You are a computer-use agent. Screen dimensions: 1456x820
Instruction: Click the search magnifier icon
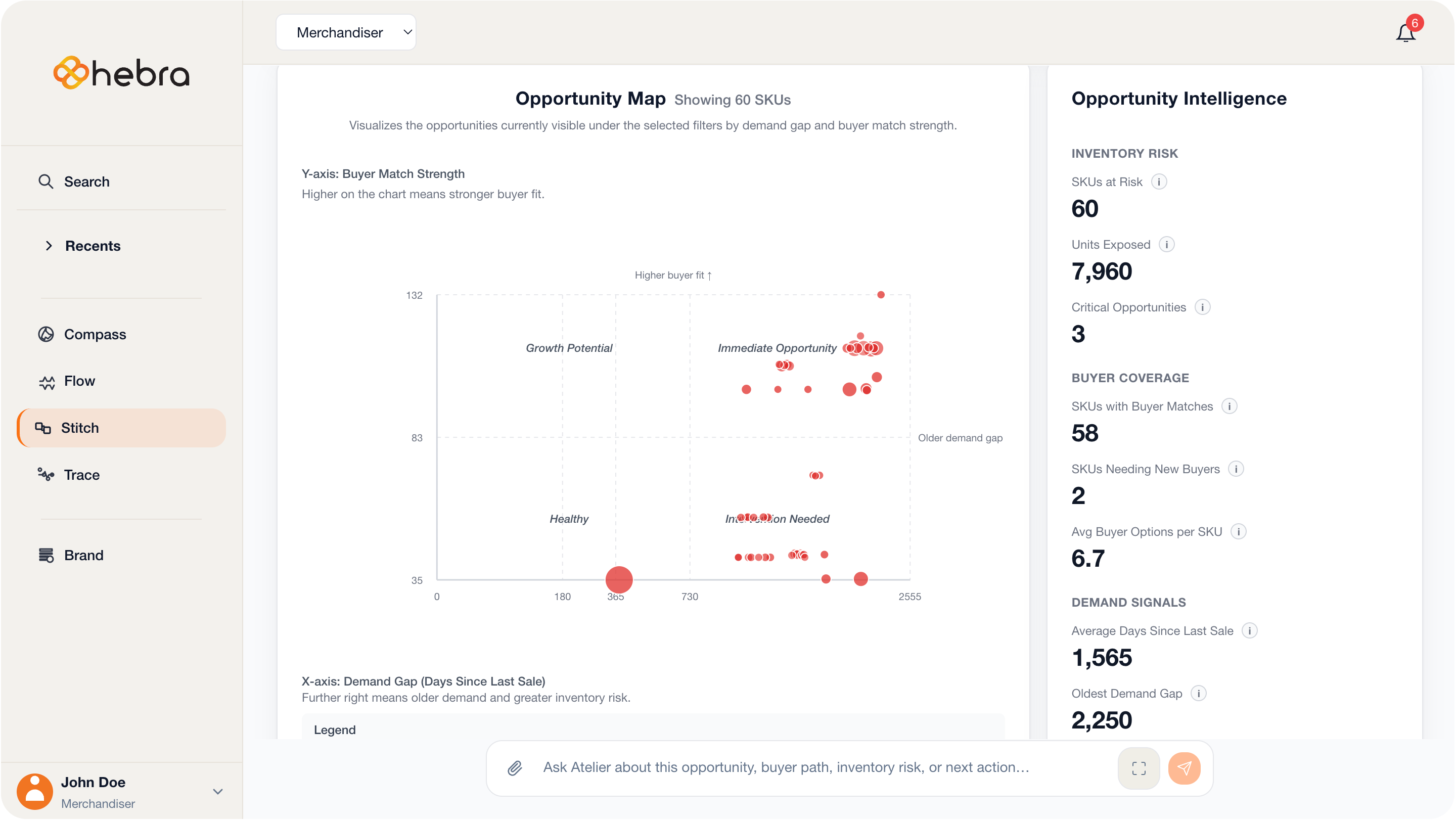coord(45,181)
